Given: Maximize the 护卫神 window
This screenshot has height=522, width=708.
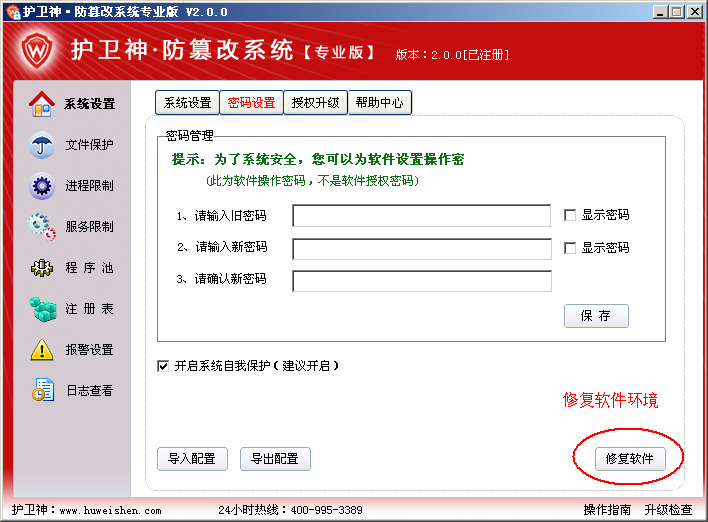Looking at the screenshot, I should pyautogui.click(x=677, y=12).
